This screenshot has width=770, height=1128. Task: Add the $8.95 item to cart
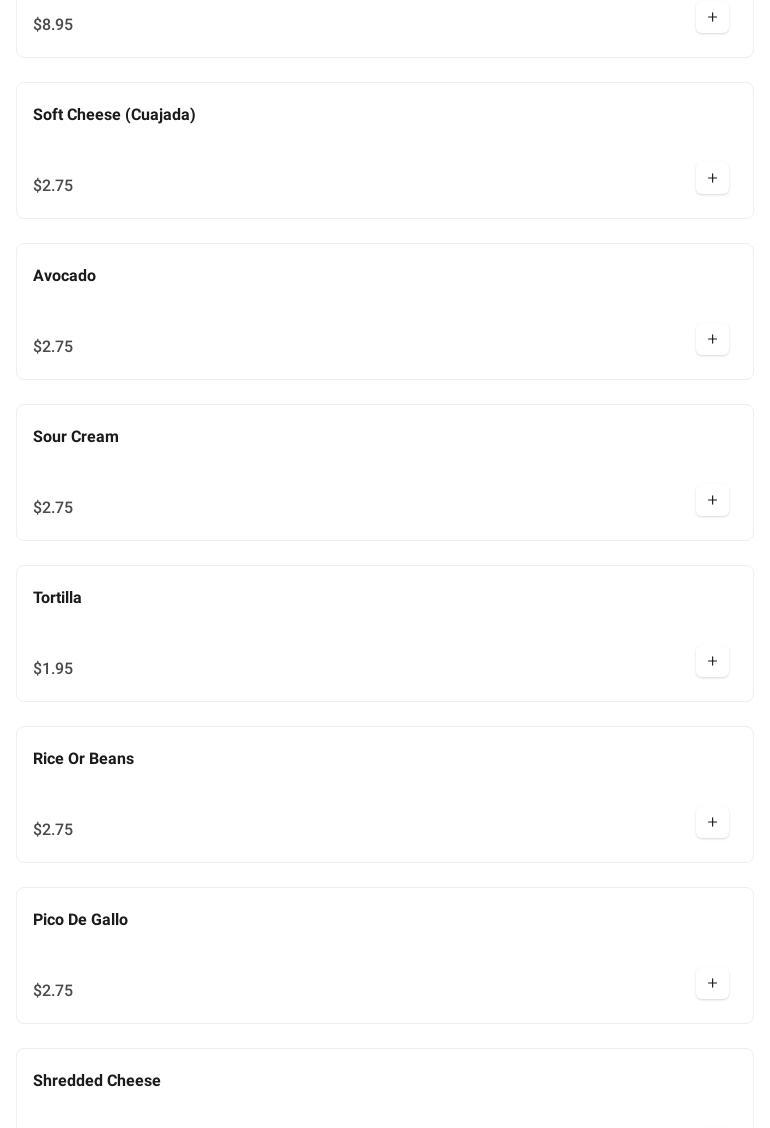712,18
